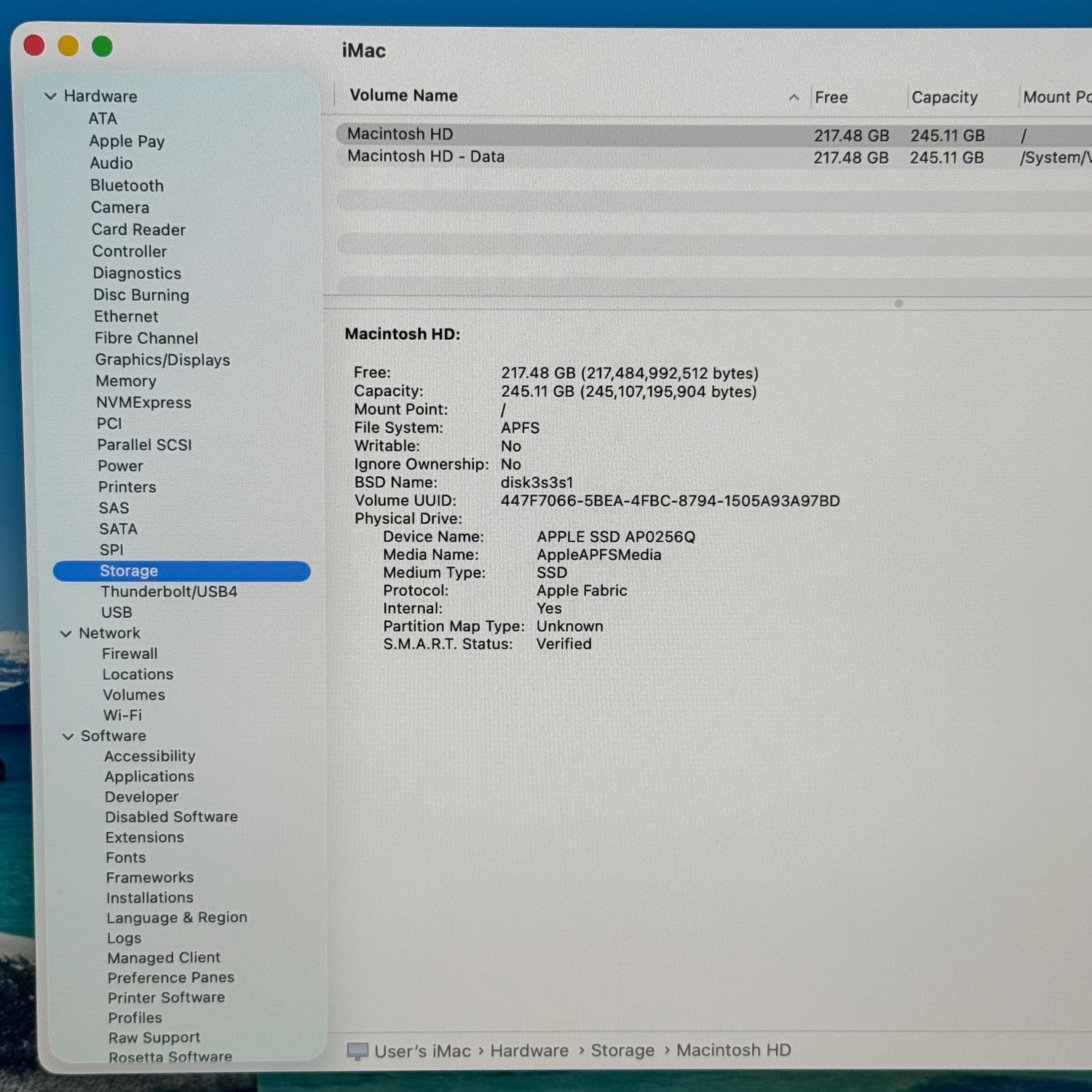The height and width of the screenshot is (1092, 1092).
Task: Select Thunderbolt/USB4 in sidebar
Action: 169,592
